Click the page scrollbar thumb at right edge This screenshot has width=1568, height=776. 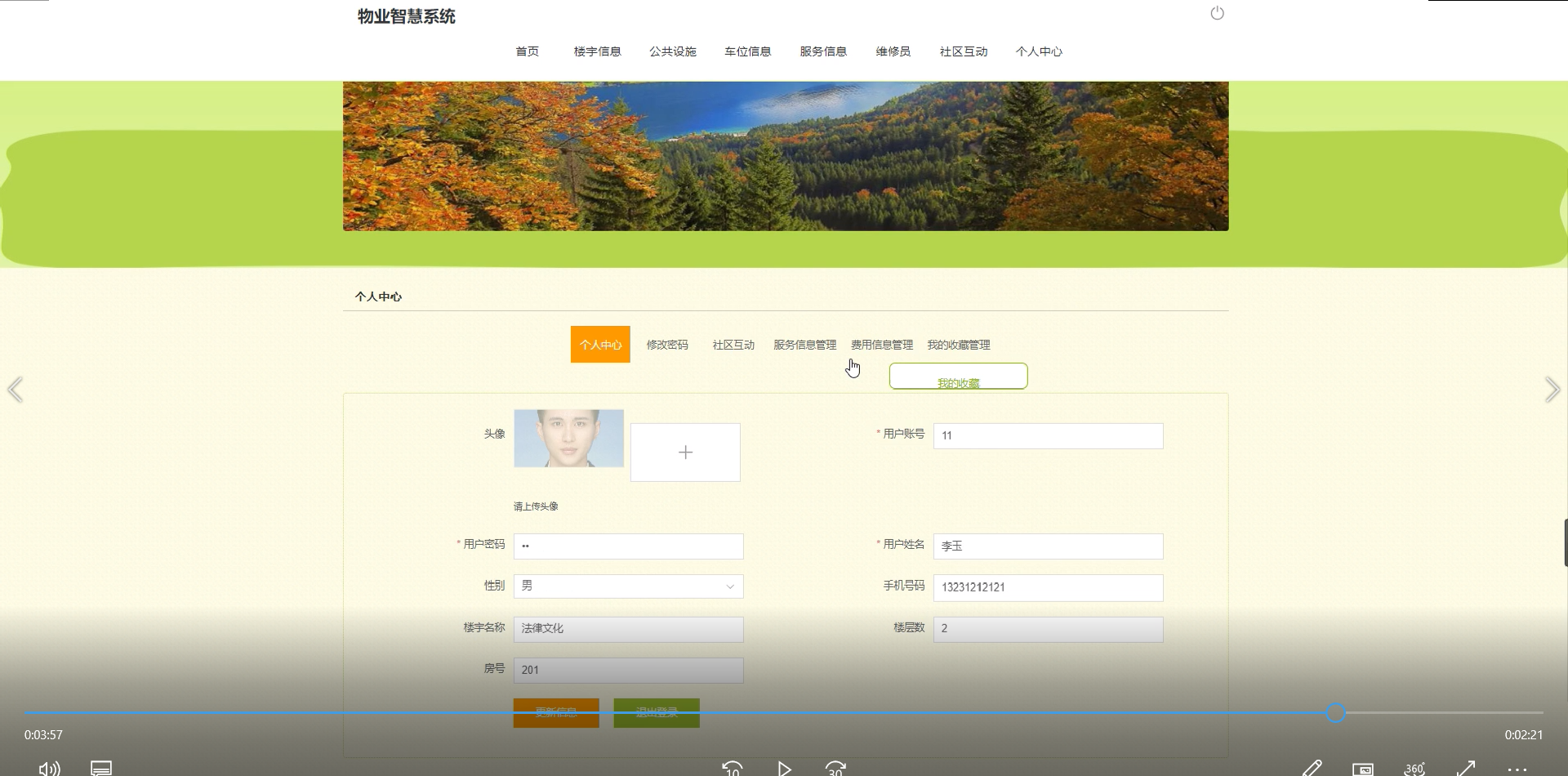(1566, 542)
